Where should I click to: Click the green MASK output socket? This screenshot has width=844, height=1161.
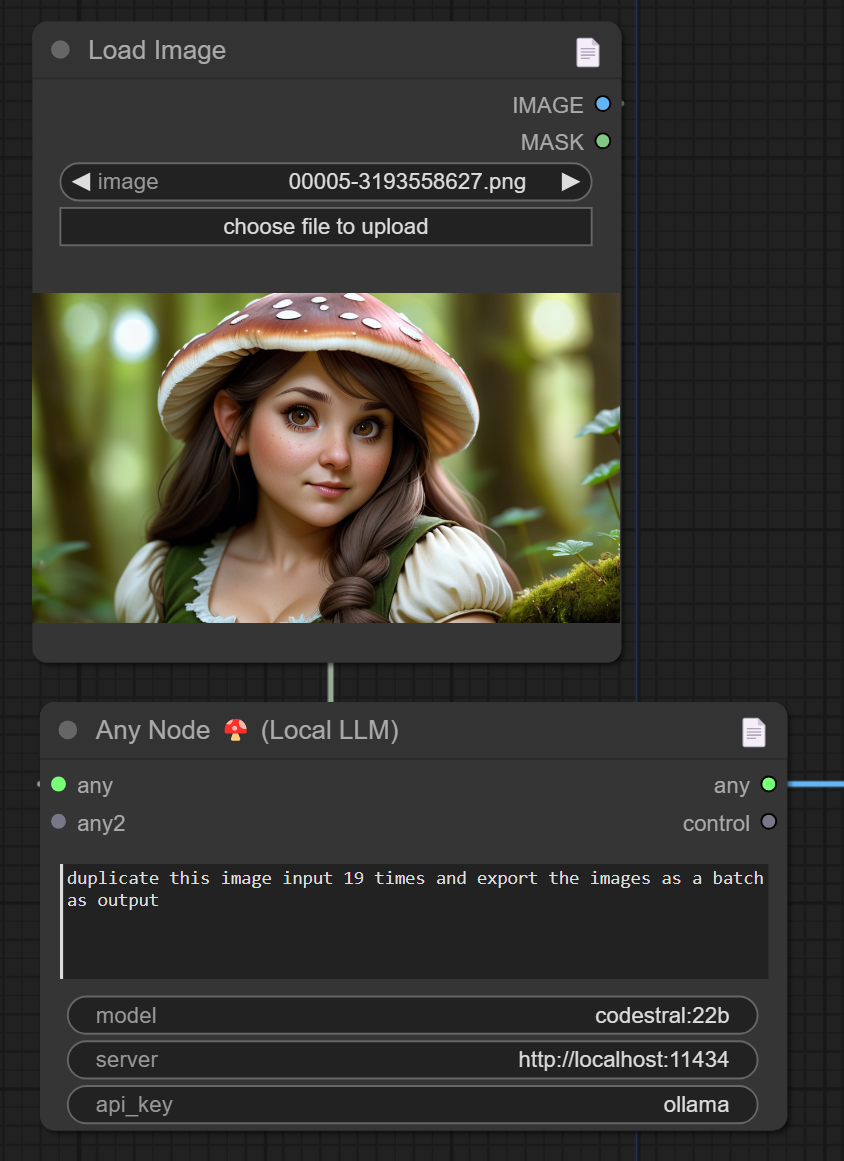click(602, 141)
